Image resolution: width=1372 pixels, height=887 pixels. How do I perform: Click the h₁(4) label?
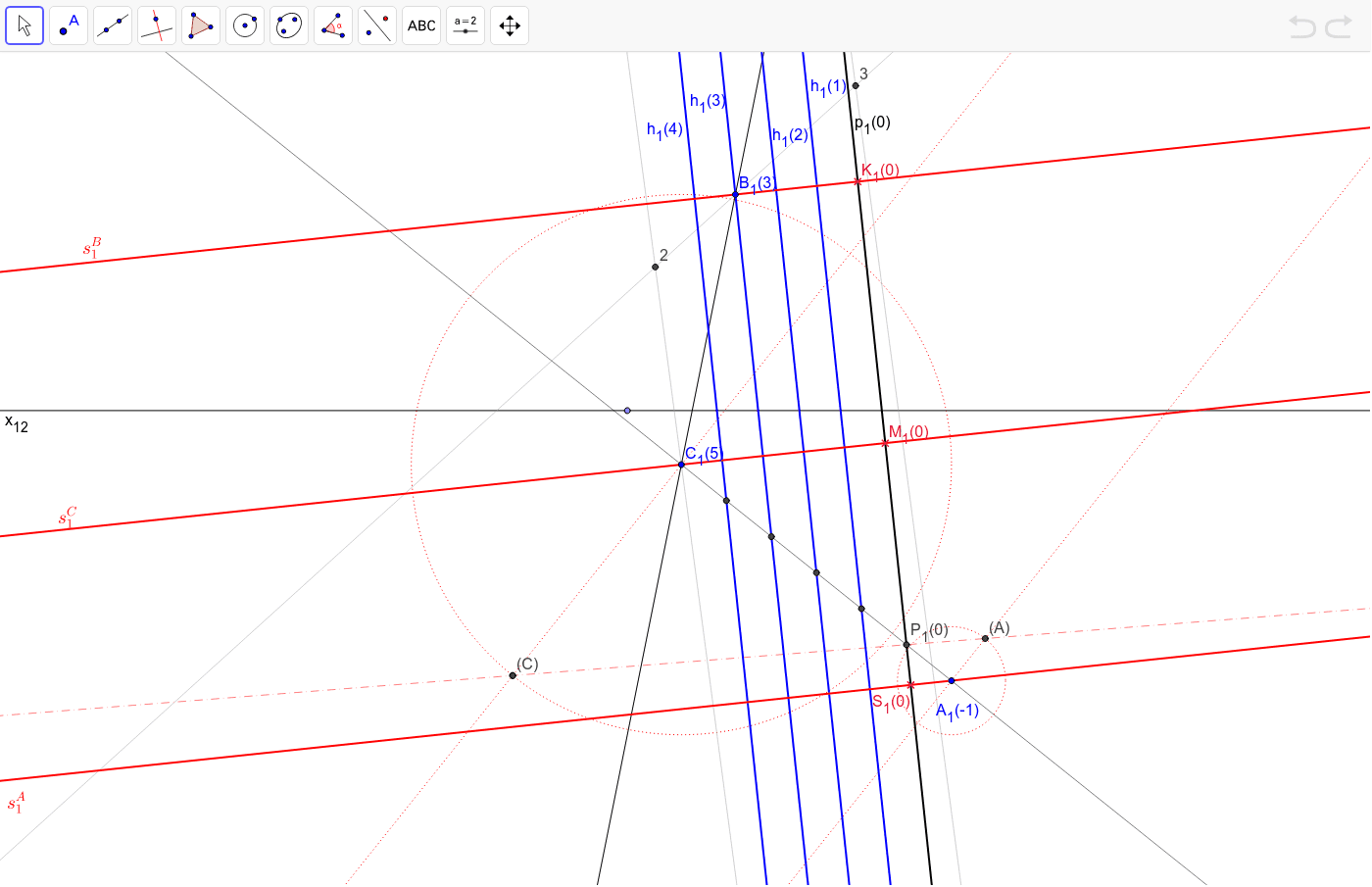[664, 129]
